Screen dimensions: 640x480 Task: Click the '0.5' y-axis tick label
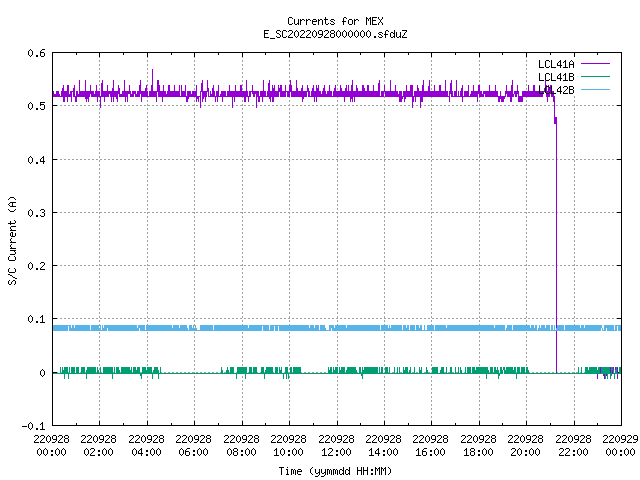[x=37, y=106]
